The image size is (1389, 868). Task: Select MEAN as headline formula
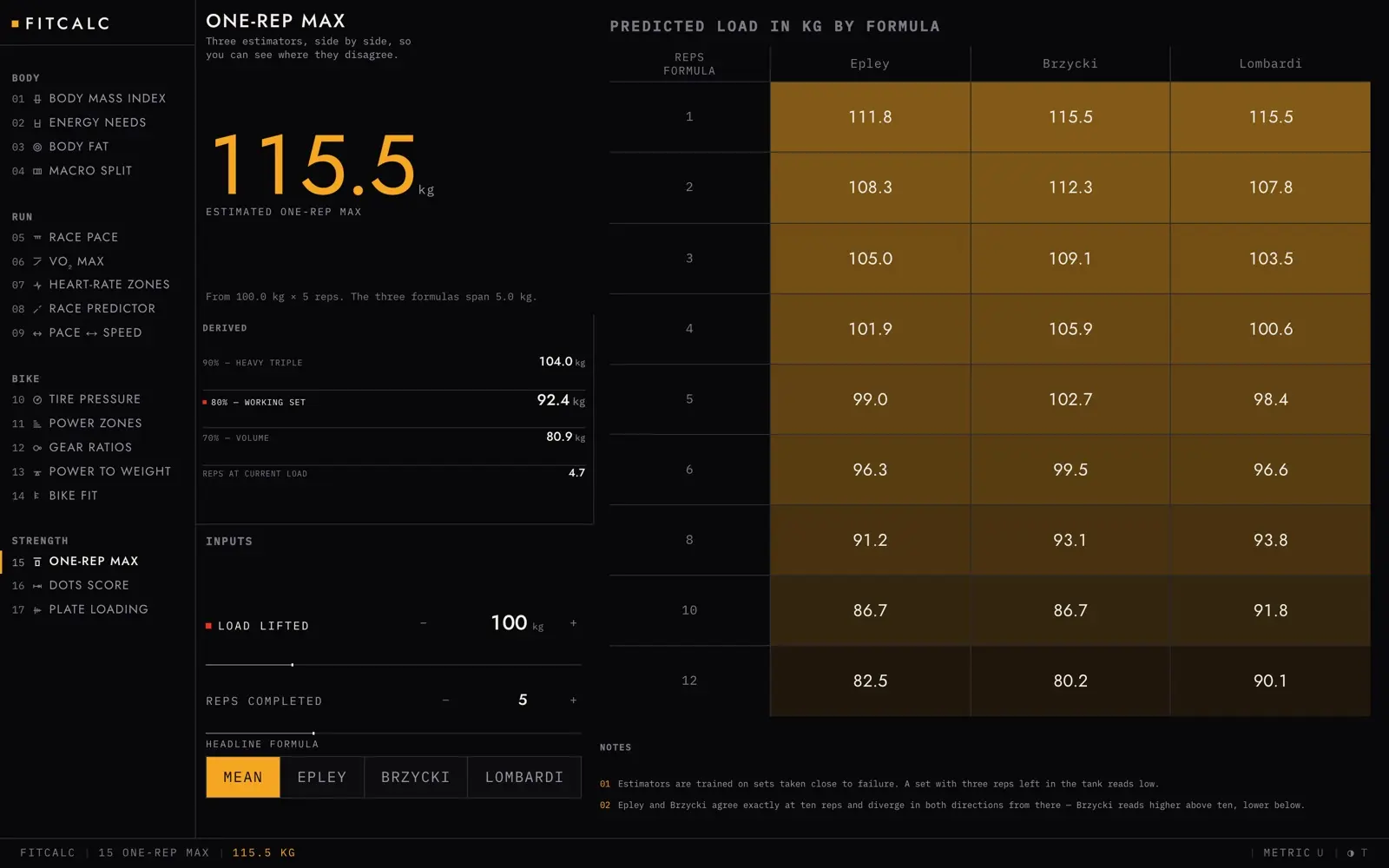pyautogui.click(x=243, y=777)
